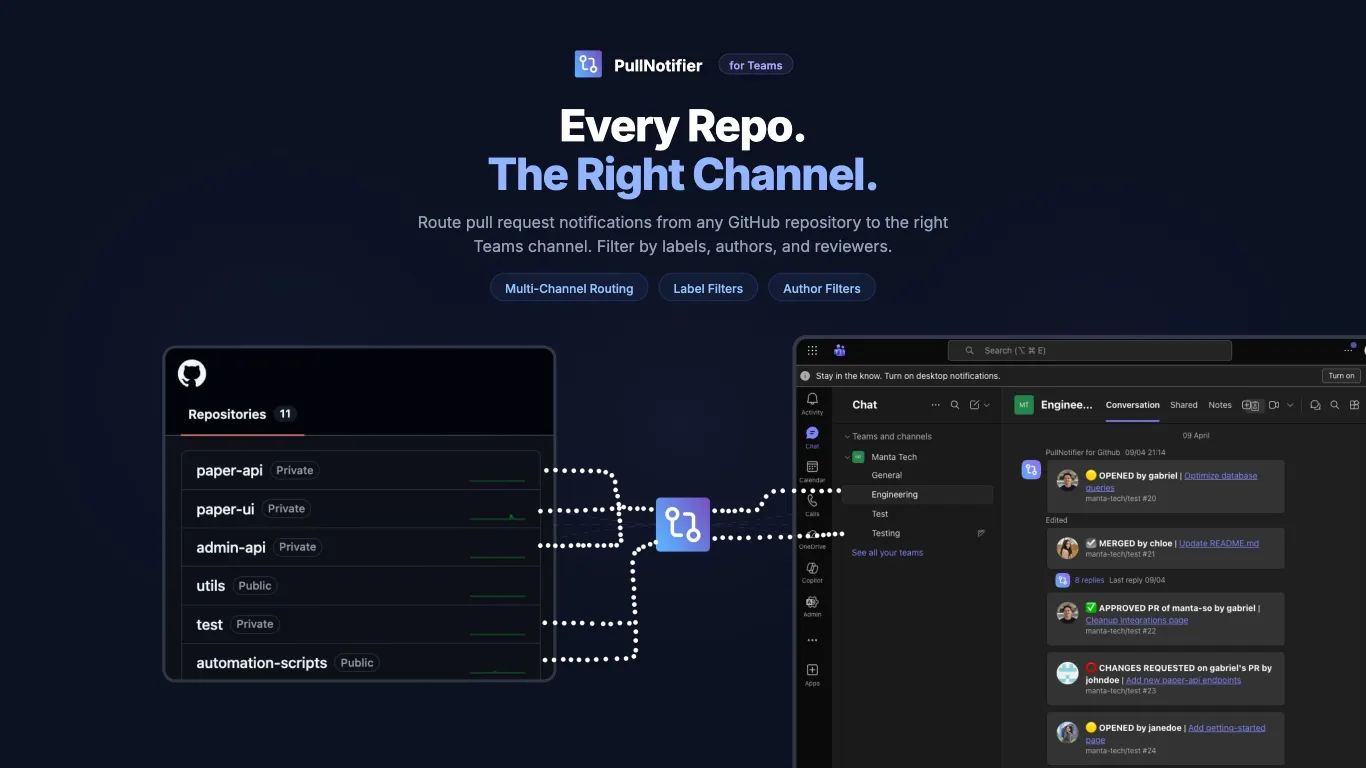
Task: Click the Author Filters pill
Action: click(822, 288)
